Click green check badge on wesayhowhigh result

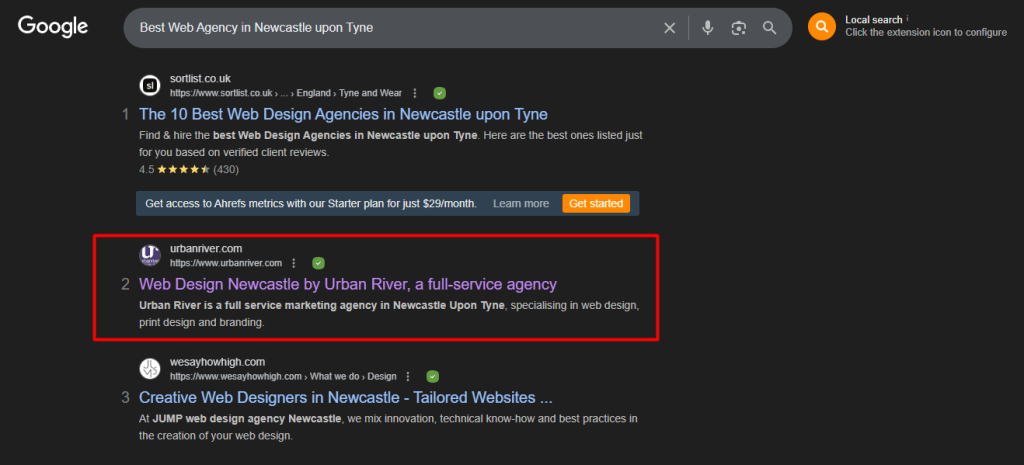pyautogui.click(x=433, y=377)
